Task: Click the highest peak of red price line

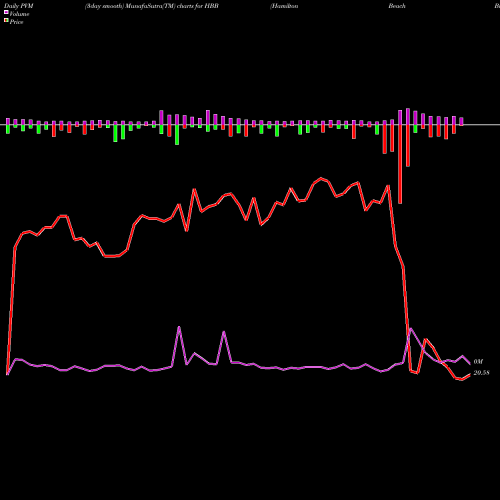Action: (x=321, y=179)
